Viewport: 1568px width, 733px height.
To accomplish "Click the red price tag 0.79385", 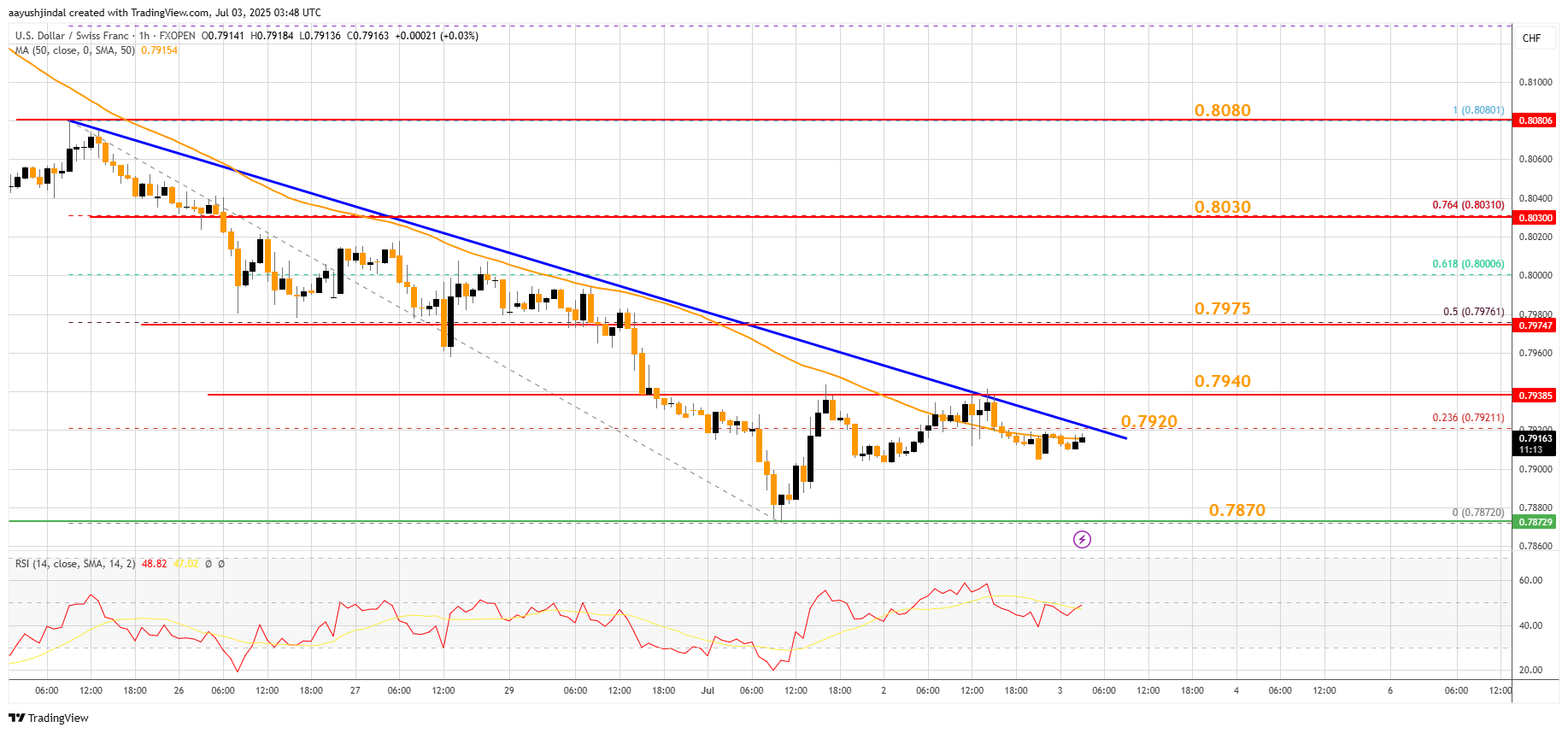I will 1536,396.
